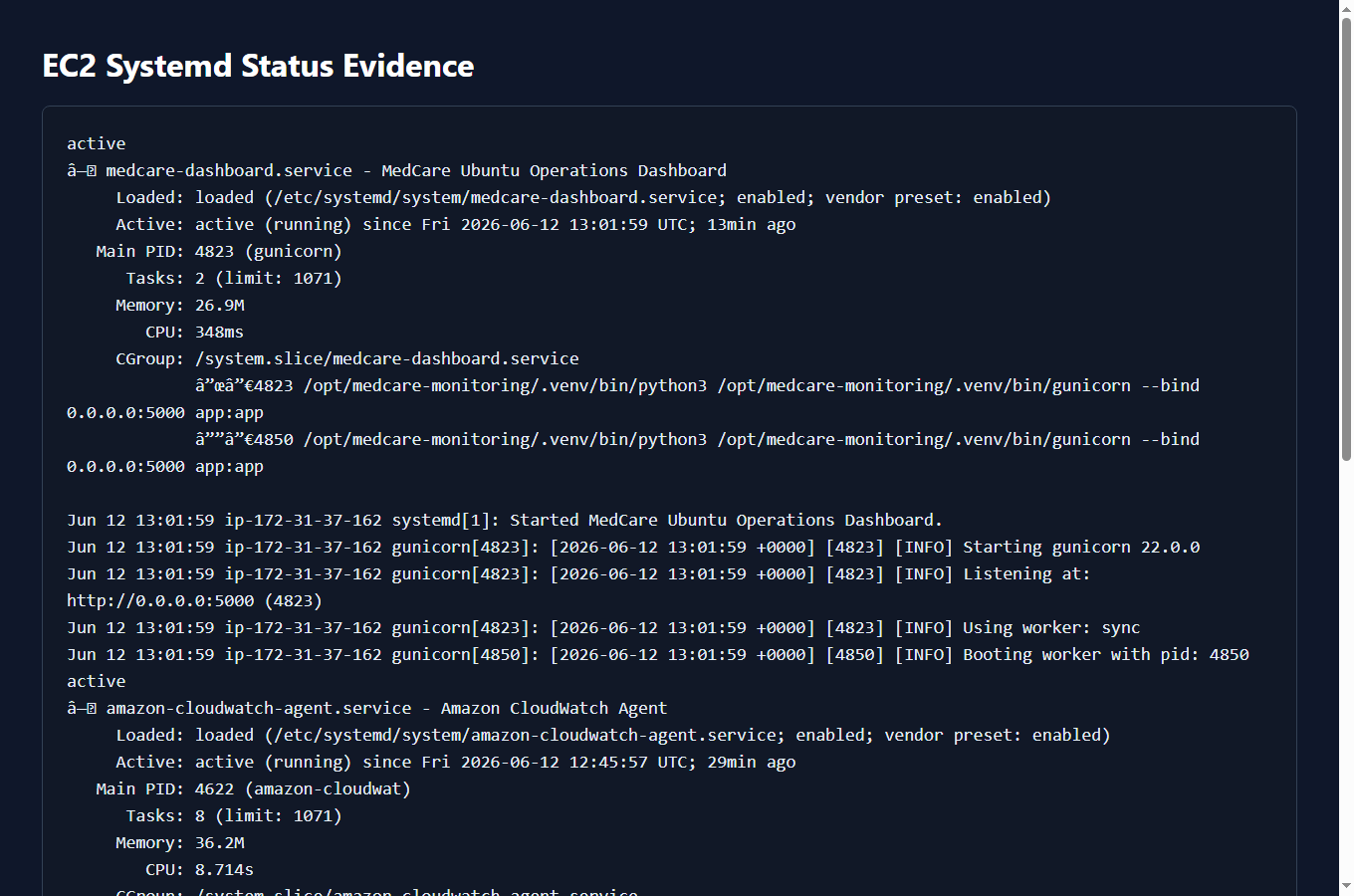Click the page scrollbar up arrow
This screenshot has width=1354, height=896.
pos(1346,8)
